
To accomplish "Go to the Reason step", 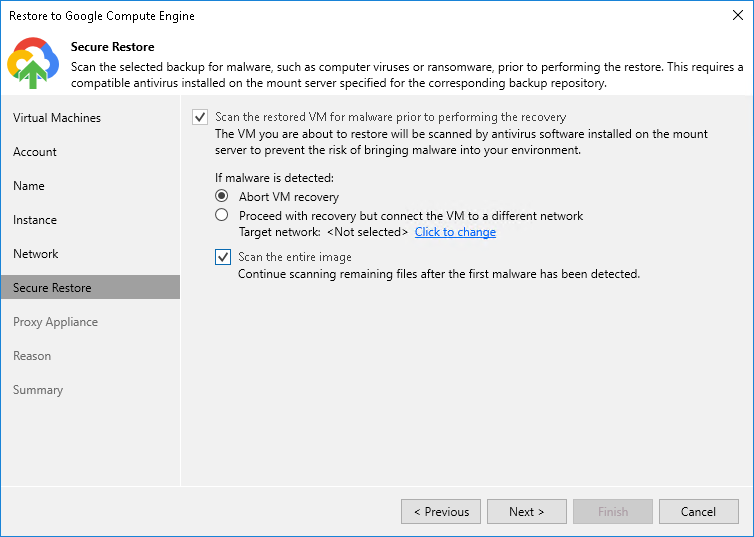I will tap(32, 356).
